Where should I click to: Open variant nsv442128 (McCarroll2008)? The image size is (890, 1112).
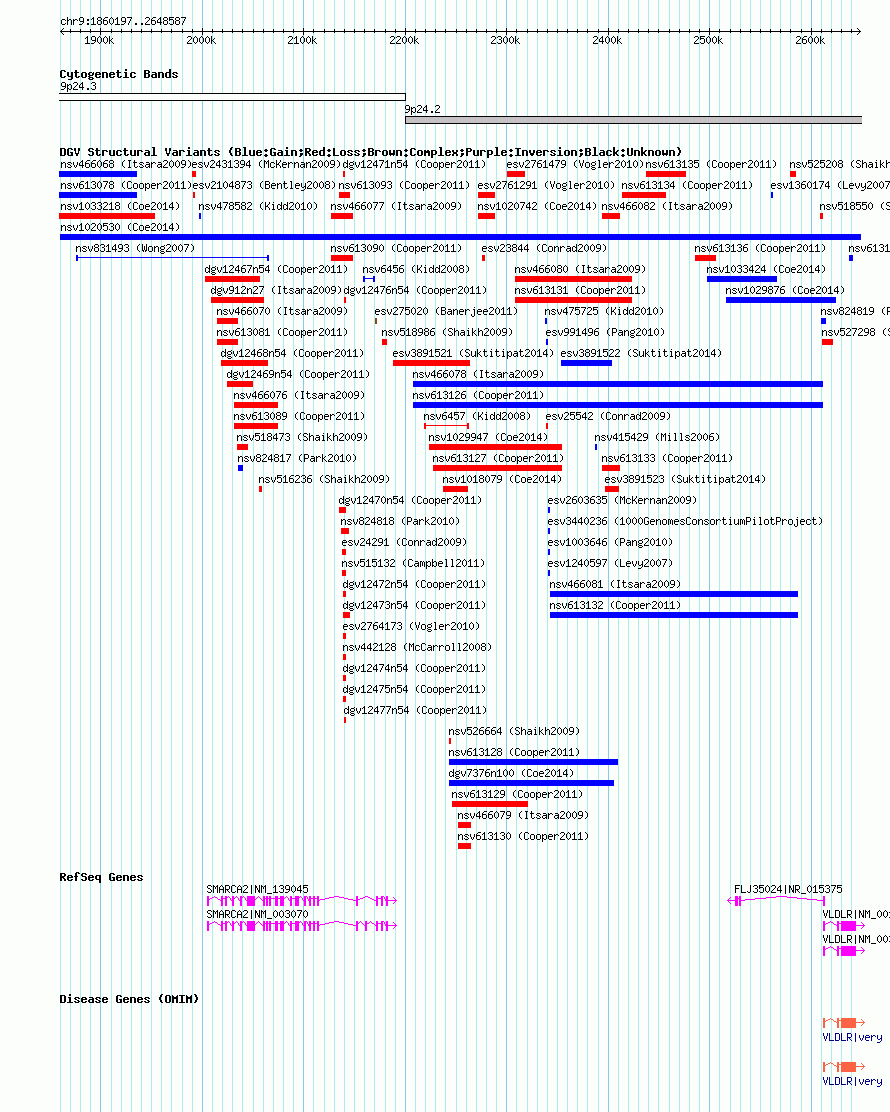(418, 647)
